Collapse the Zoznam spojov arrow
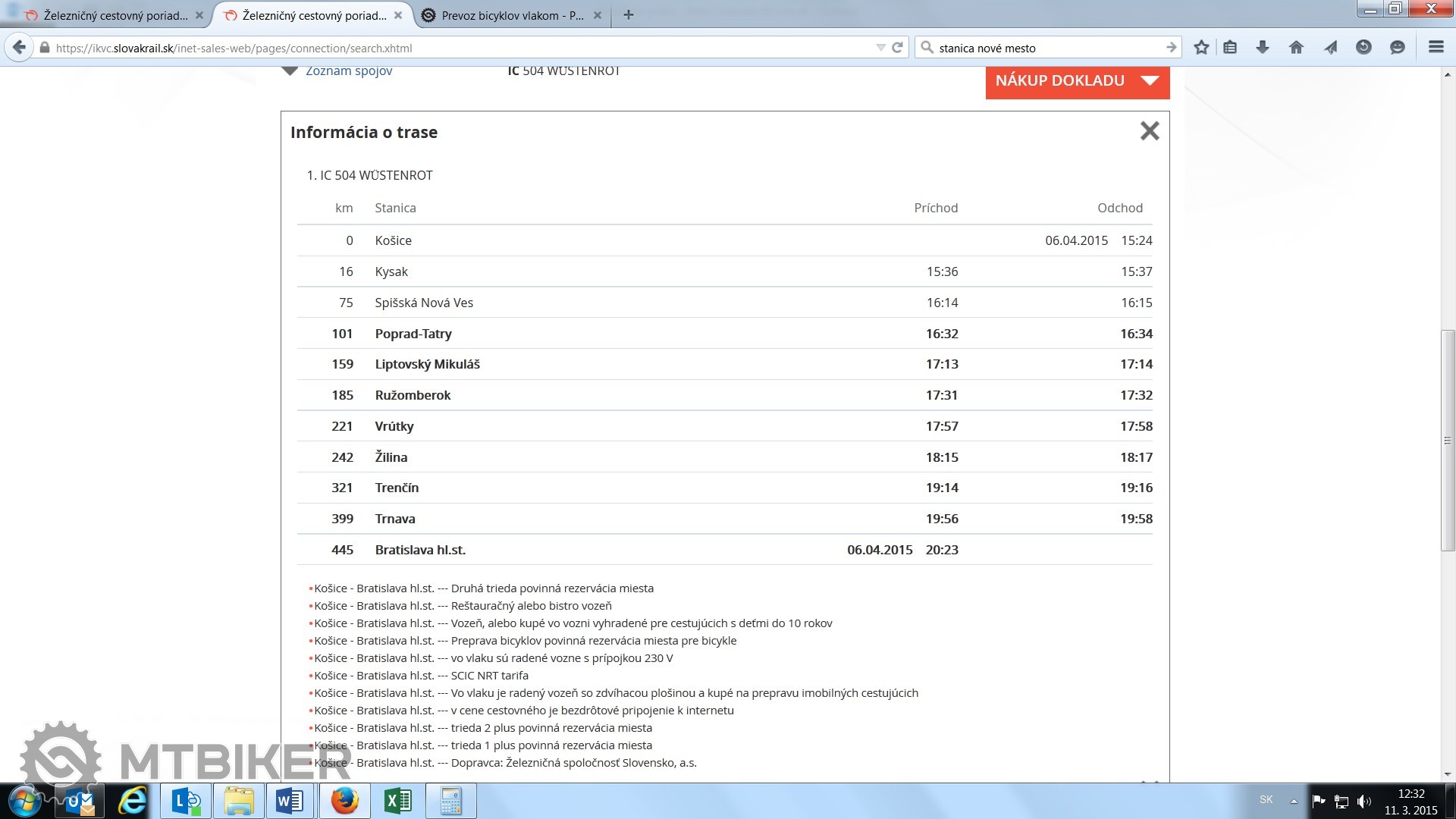The image size is (1456, 819). [x=290, y=71]
